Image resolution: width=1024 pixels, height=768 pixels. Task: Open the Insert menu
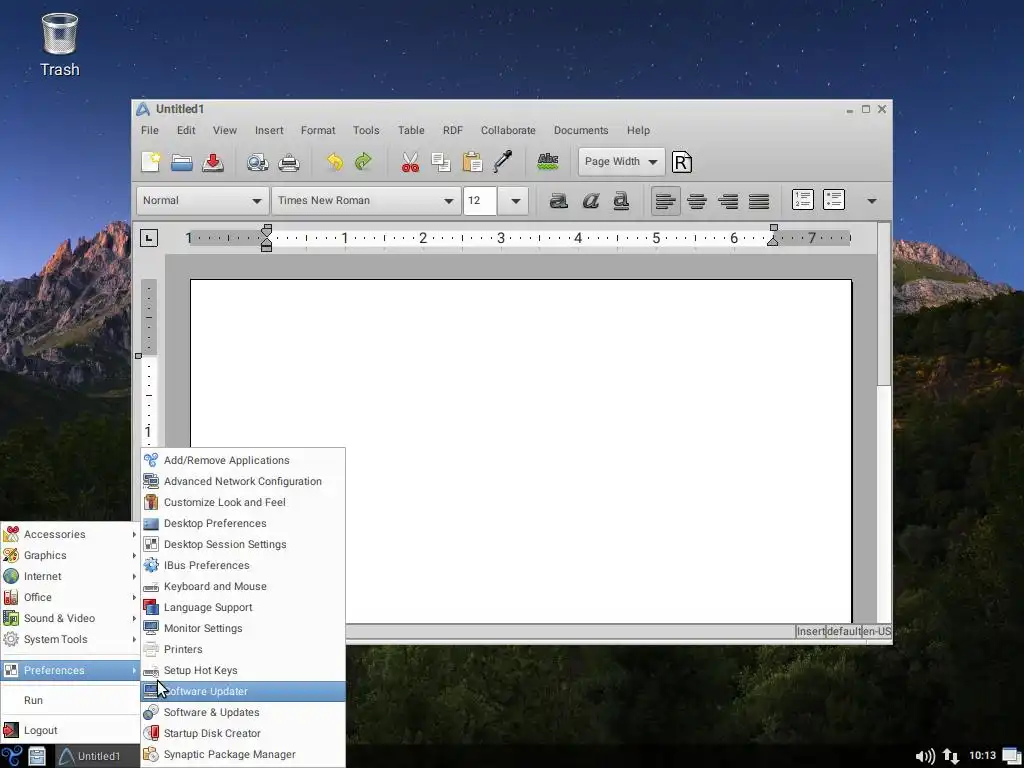click(x=269, y=130)
